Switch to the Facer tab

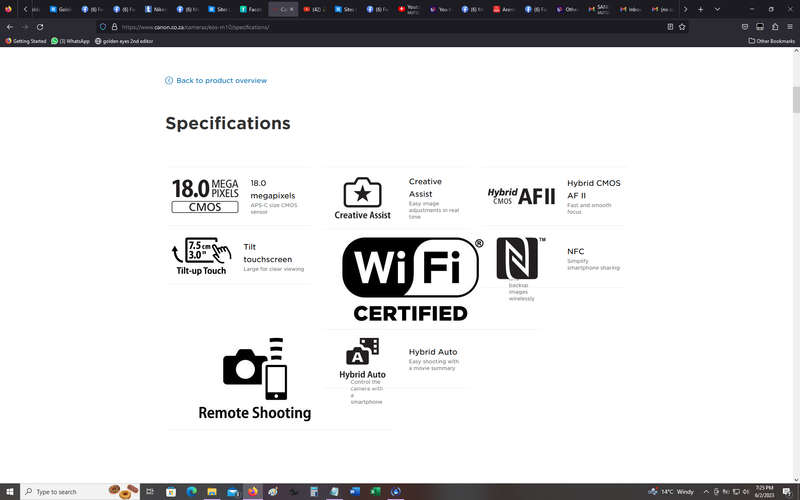click(x=250, y=9)
